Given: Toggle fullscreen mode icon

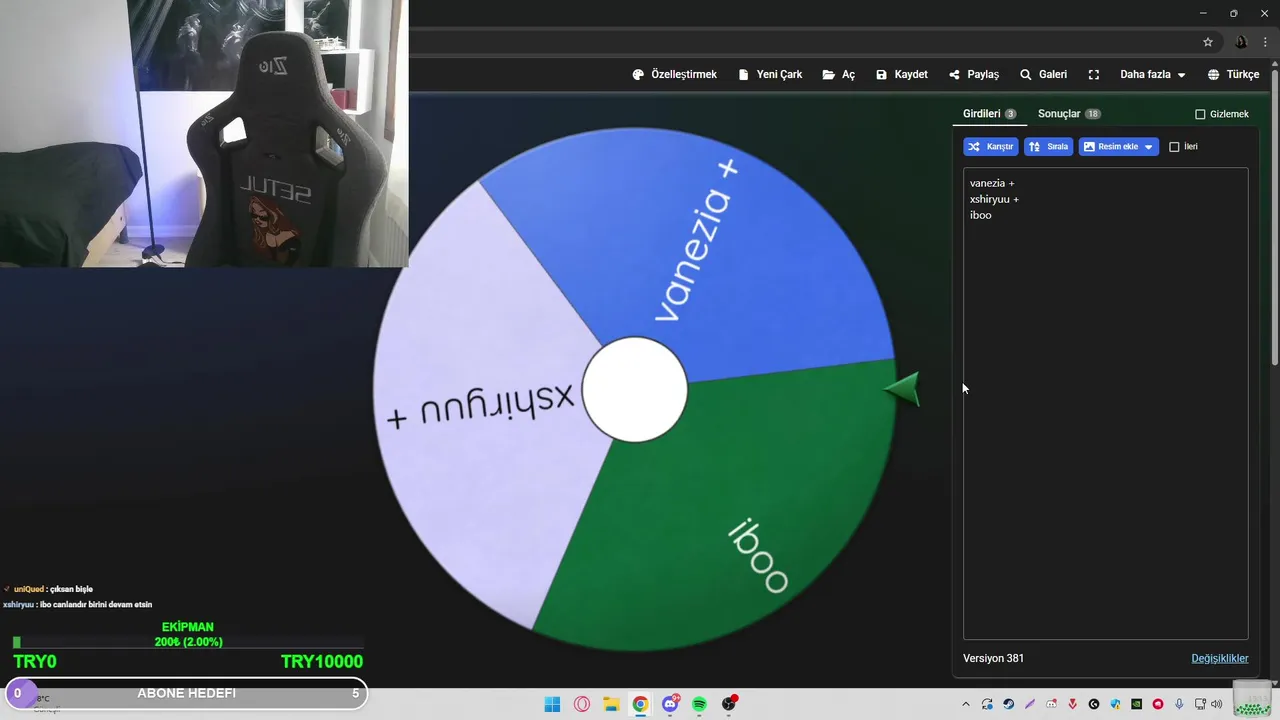Looking at the screenshot, I should coord(1093,75).
